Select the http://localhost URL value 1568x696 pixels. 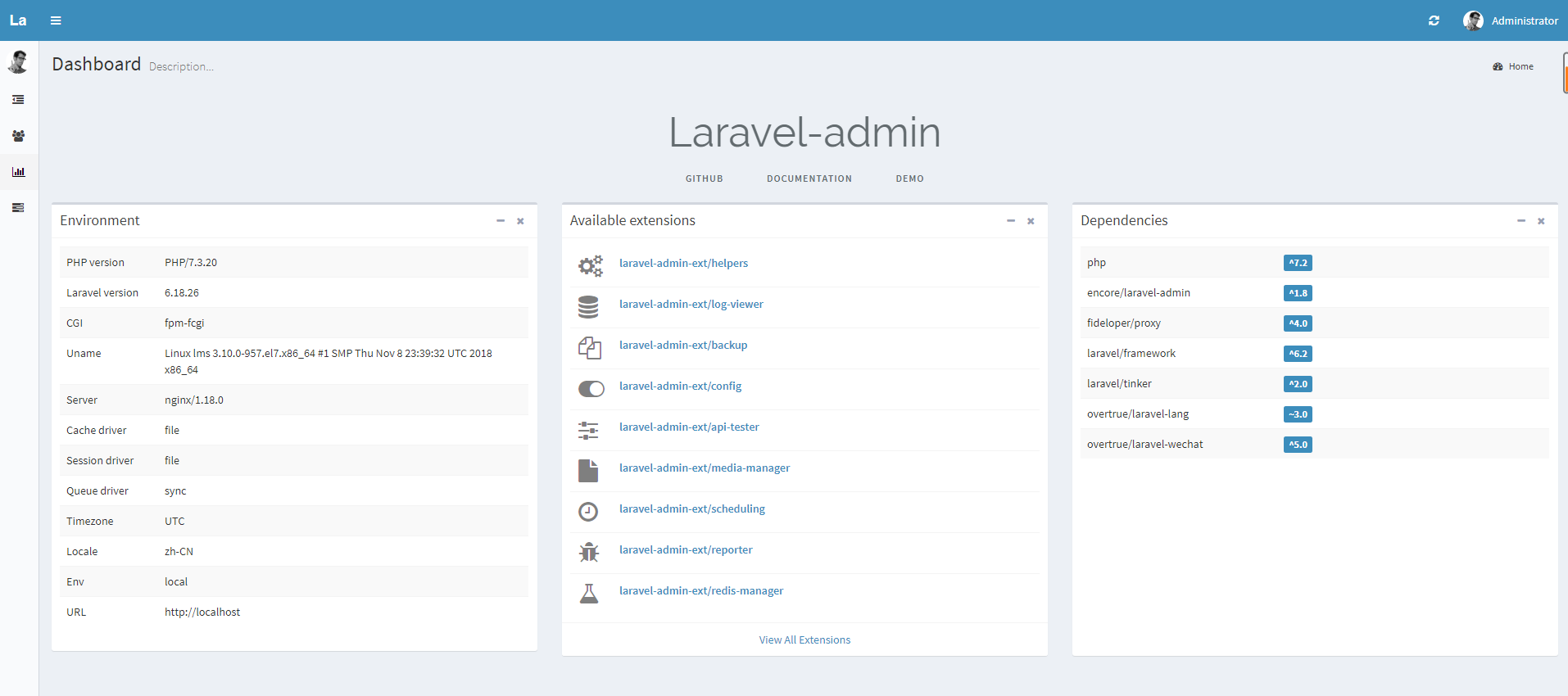[x=202, y=612]
